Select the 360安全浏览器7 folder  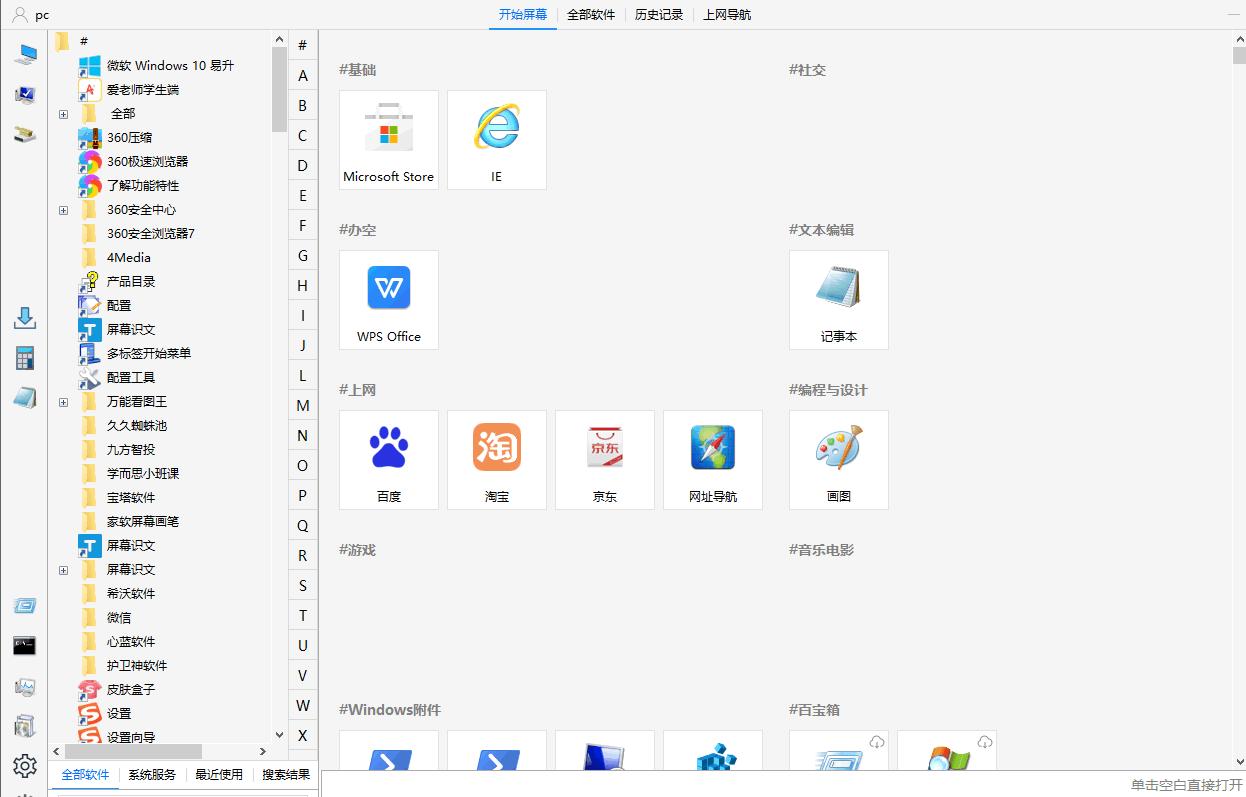coord(151,233)
